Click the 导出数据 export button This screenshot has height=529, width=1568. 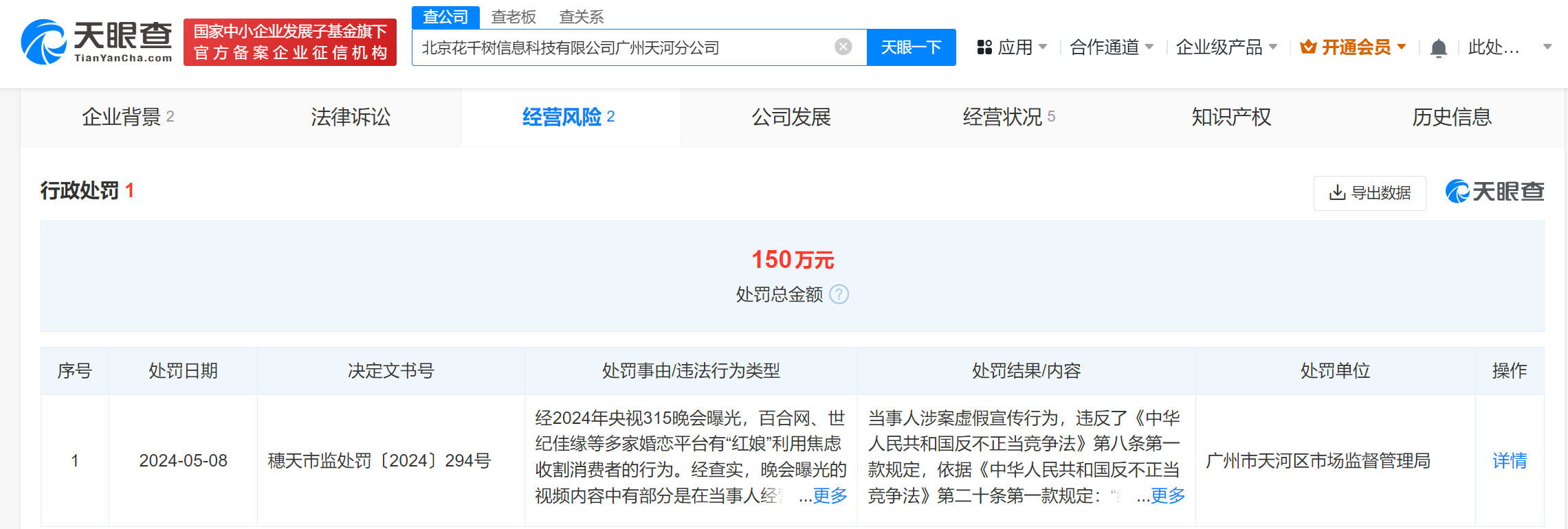[x=1369, y=193]
